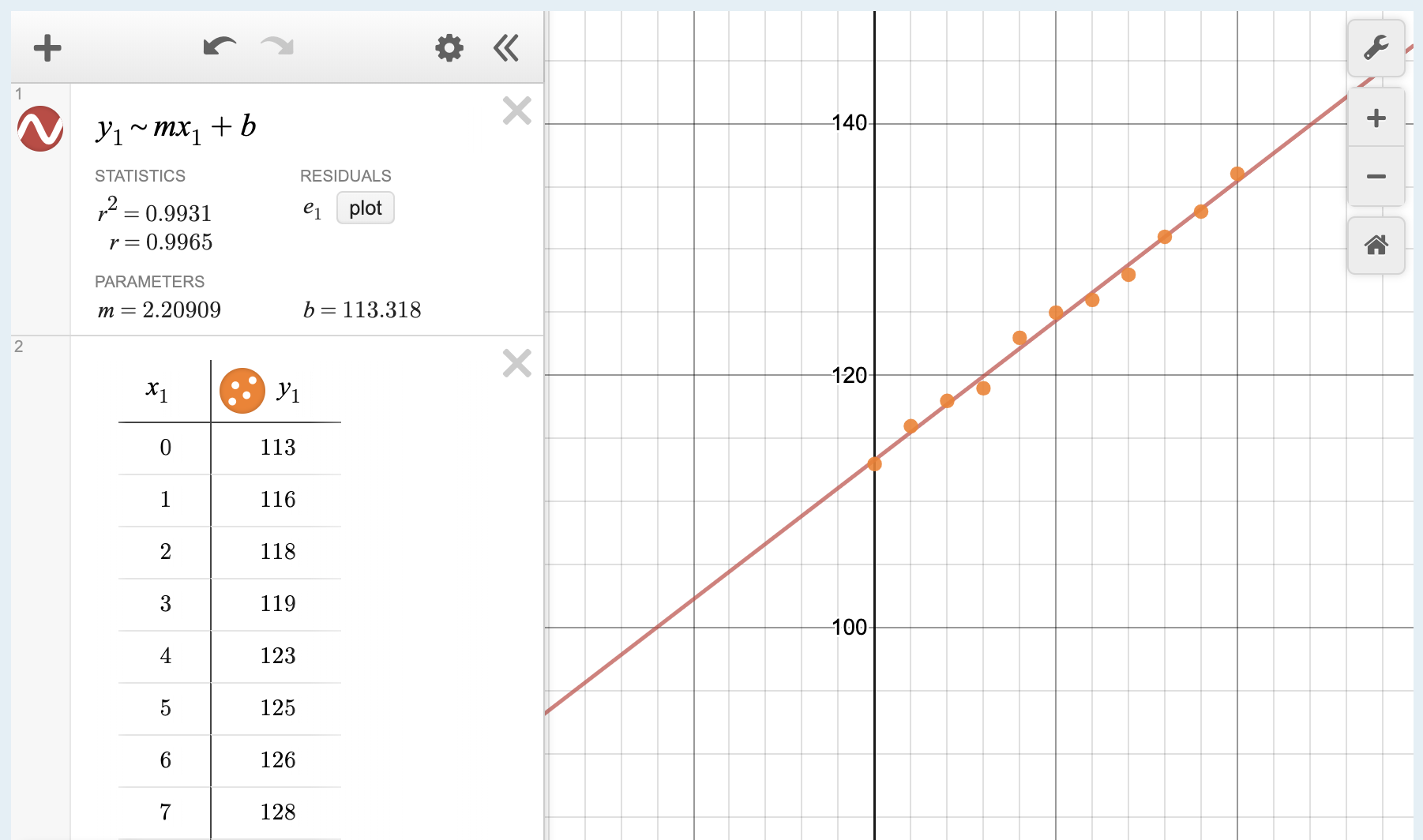This screenshot has width=1423, height=840.
Task: Open the expression list settings gear
Action: tap(449, 48)
